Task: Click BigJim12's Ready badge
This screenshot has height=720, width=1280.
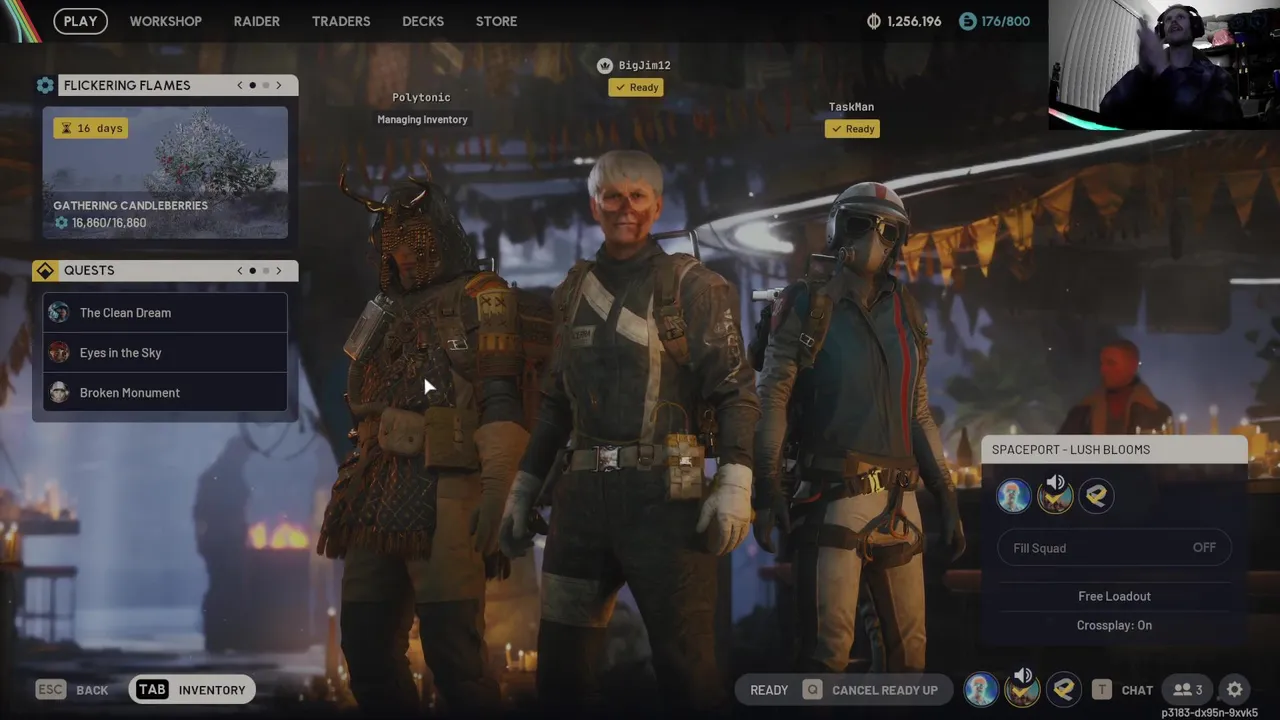Action: pos(637,87)
